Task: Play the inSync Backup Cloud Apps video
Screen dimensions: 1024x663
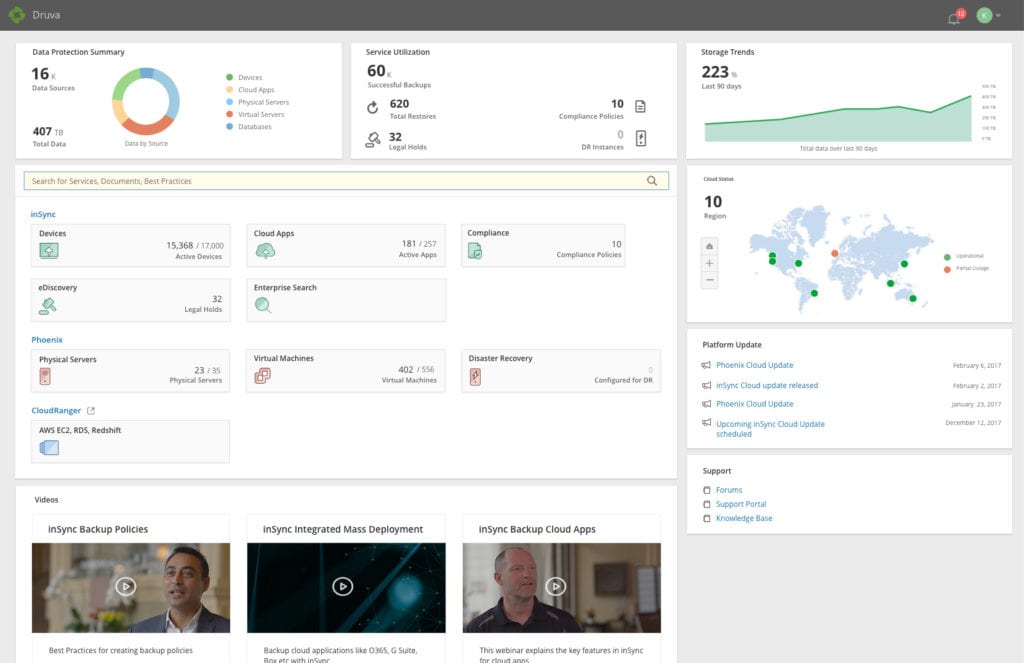Action: 556,587
